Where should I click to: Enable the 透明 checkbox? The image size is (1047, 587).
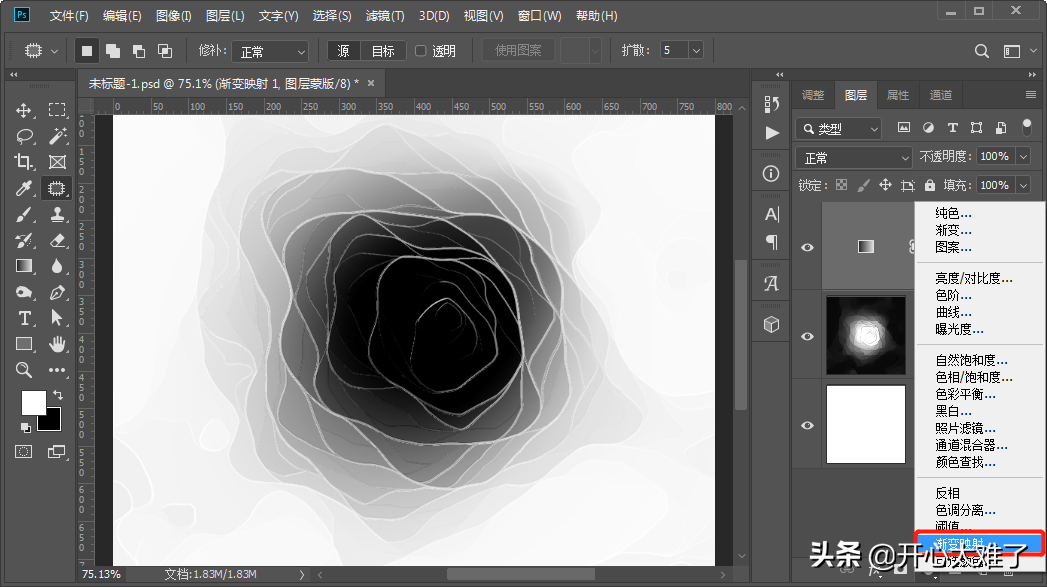tap(421, 51)
